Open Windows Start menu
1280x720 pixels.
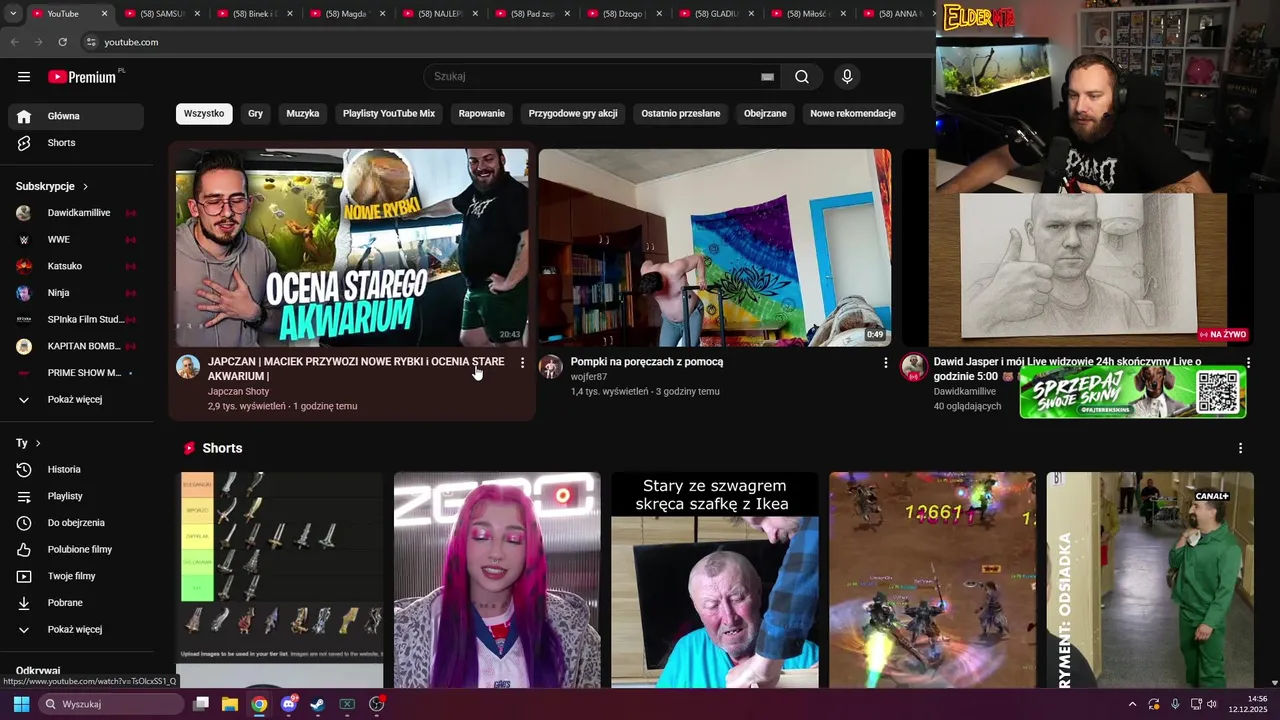(x=21, y=704)
